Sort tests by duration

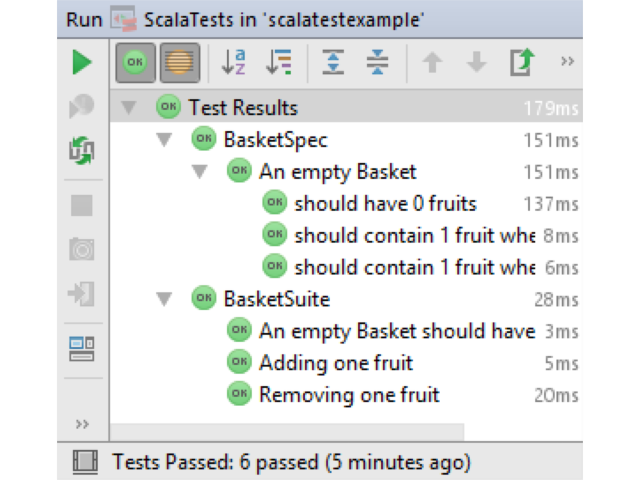(279, 62)
